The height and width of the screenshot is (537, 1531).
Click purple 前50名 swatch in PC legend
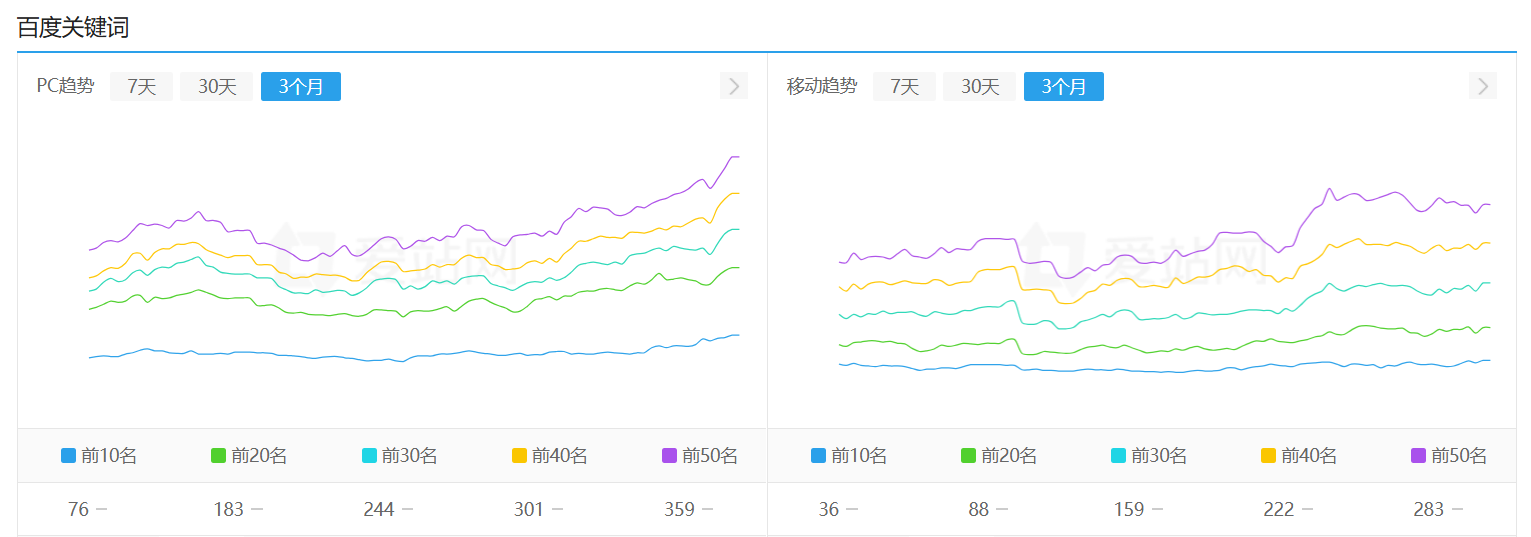click(669, 456)
